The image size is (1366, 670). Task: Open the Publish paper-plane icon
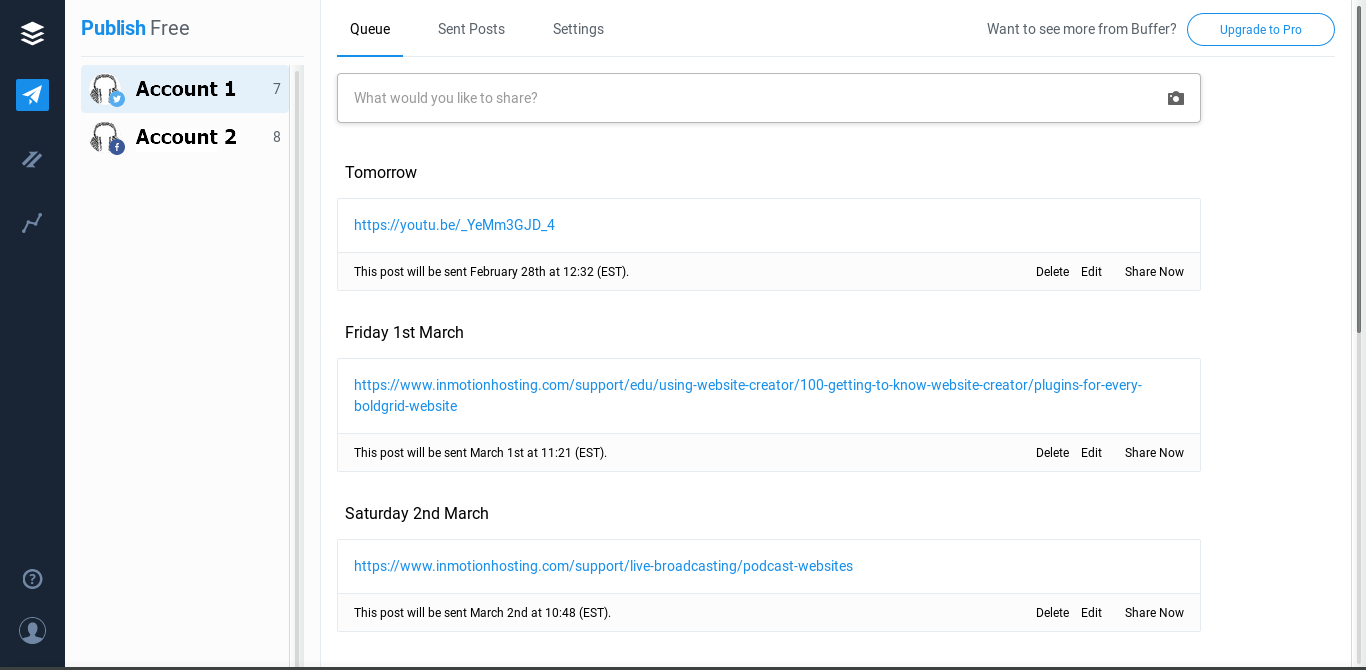click(32, 95)
